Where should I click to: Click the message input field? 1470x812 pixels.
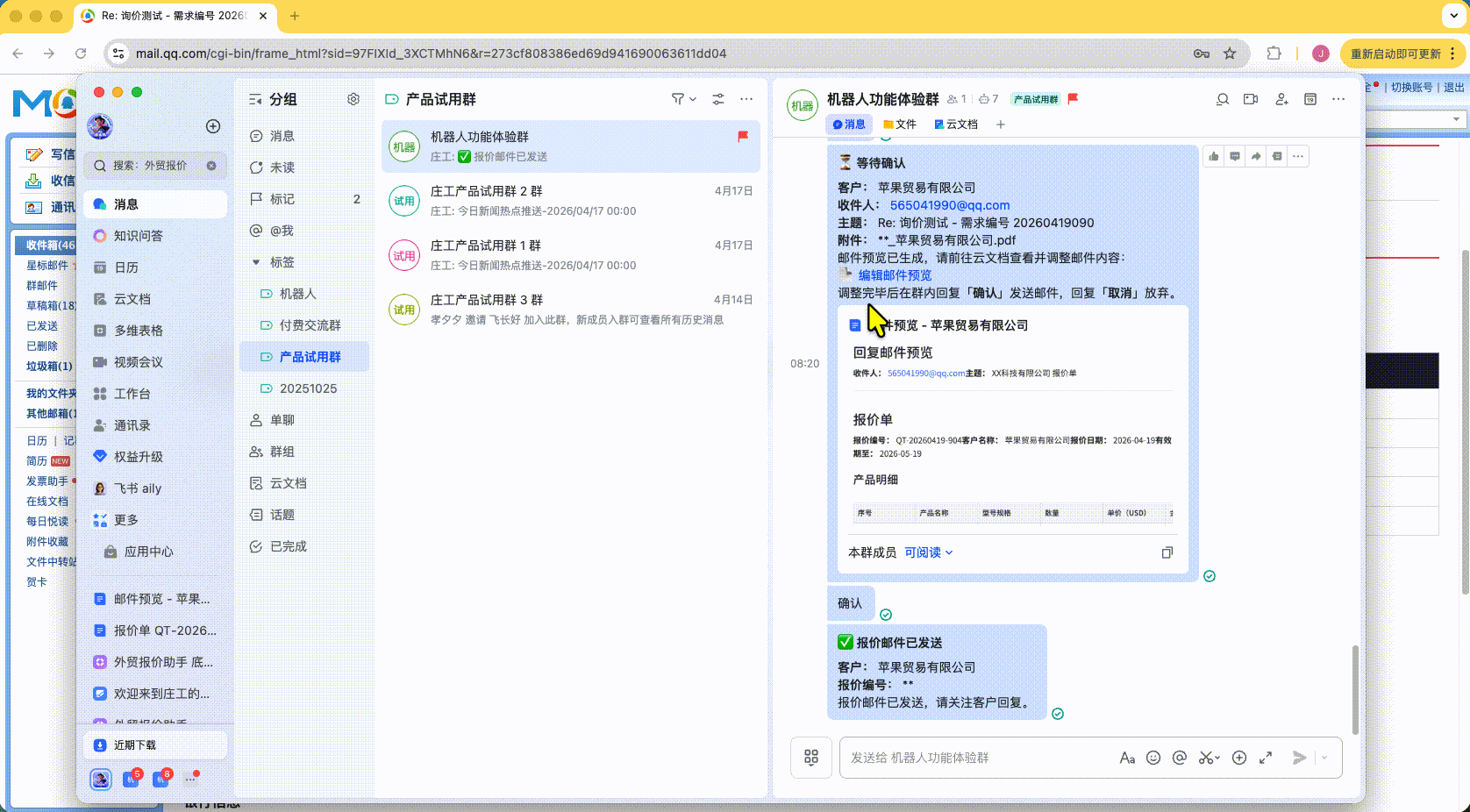(x=974, y=758)
